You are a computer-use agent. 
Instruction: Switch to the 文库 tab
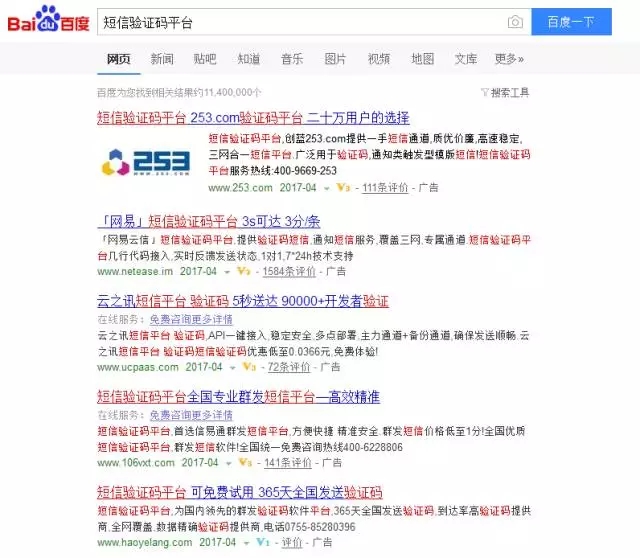466,59
